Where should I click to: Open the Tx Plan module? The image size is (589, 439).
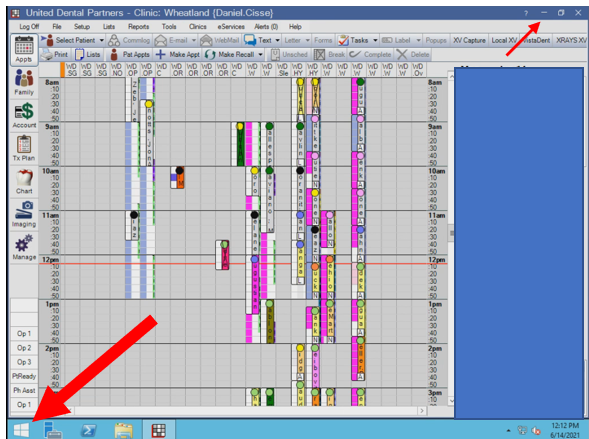(24, 148)
